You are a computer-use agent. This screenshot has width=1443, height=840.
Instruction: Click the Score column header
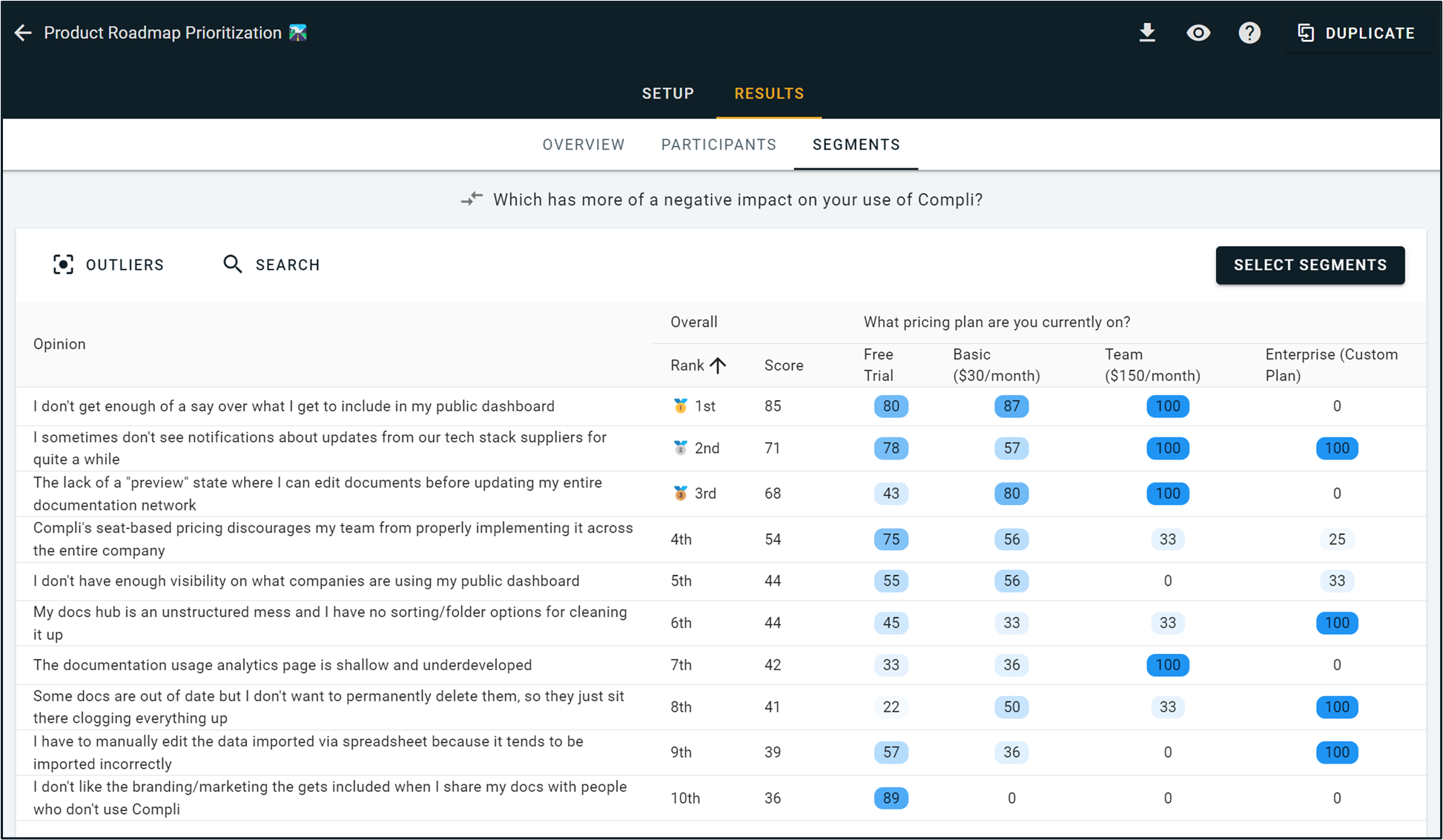pyautogui.click(x=784, y=366)
